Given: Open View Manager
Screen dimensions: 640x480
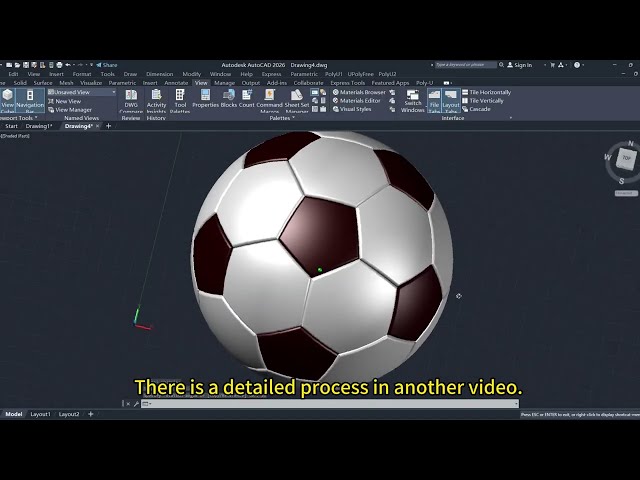Looking at the screenshot, I should [70, 110].
